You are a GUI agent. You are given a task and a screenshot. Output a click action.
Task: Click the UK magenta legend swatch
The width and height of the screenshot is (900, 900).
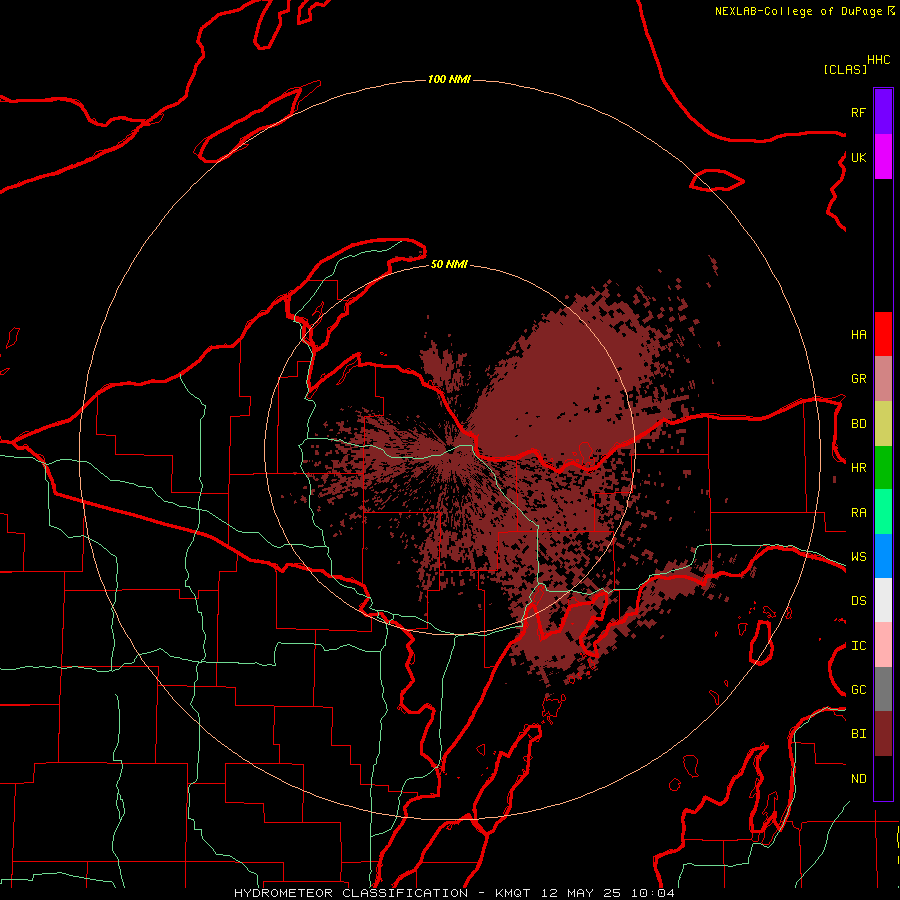(x=883, y=157)
